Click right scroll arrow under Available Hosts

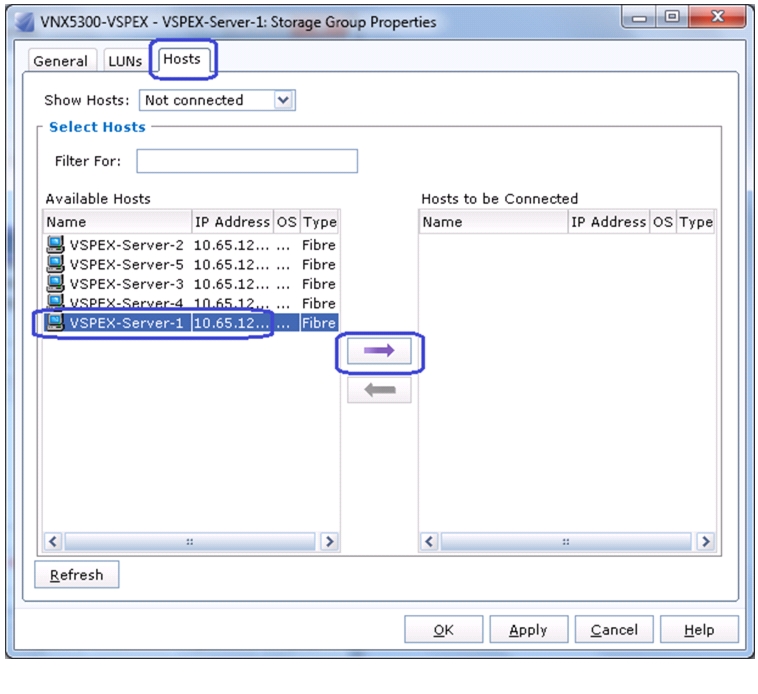pos(330,541)
